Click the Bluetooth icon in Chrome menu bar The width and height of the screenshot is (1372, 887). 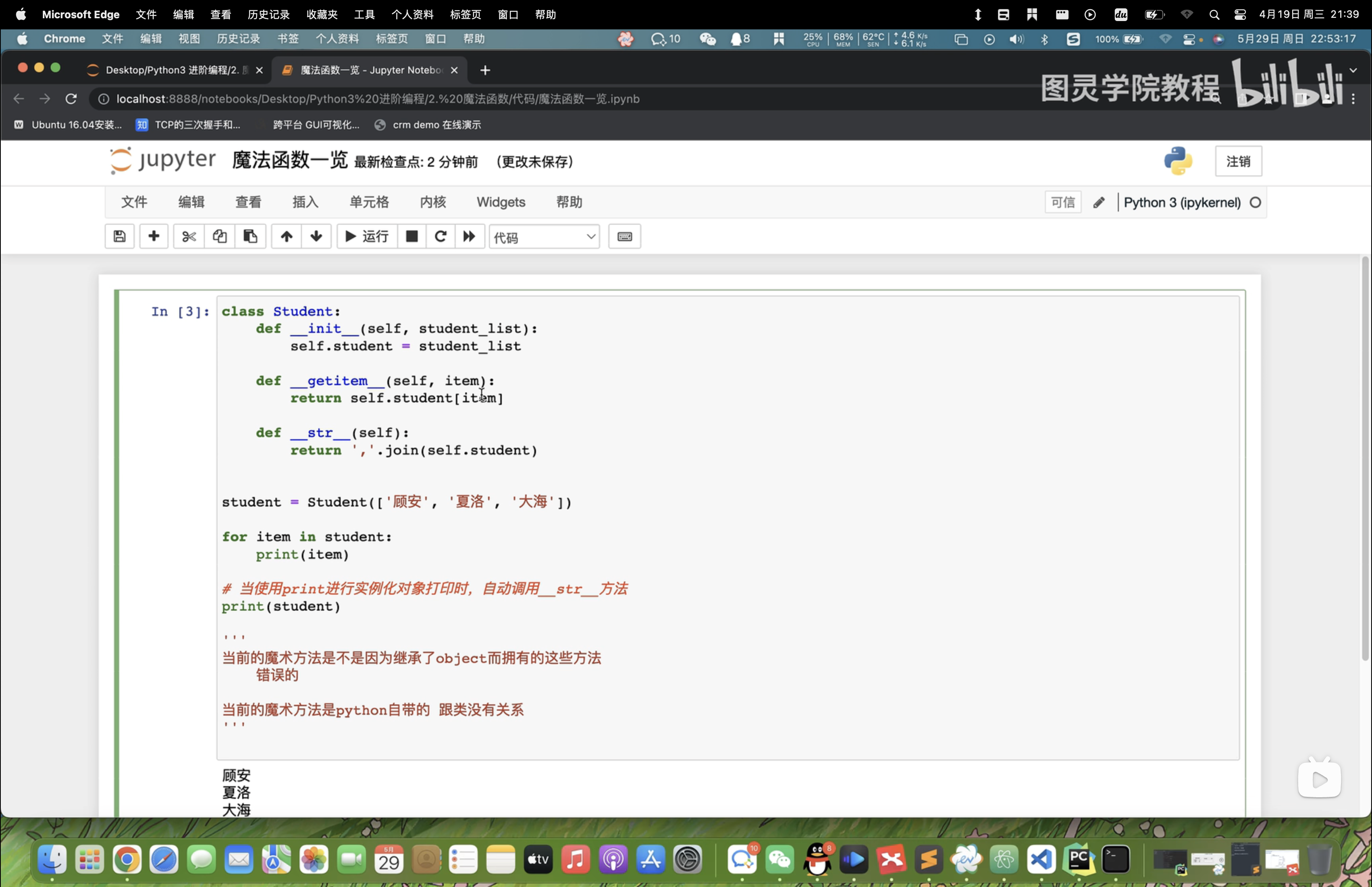pyautogui.click(x=1044, y=39)
